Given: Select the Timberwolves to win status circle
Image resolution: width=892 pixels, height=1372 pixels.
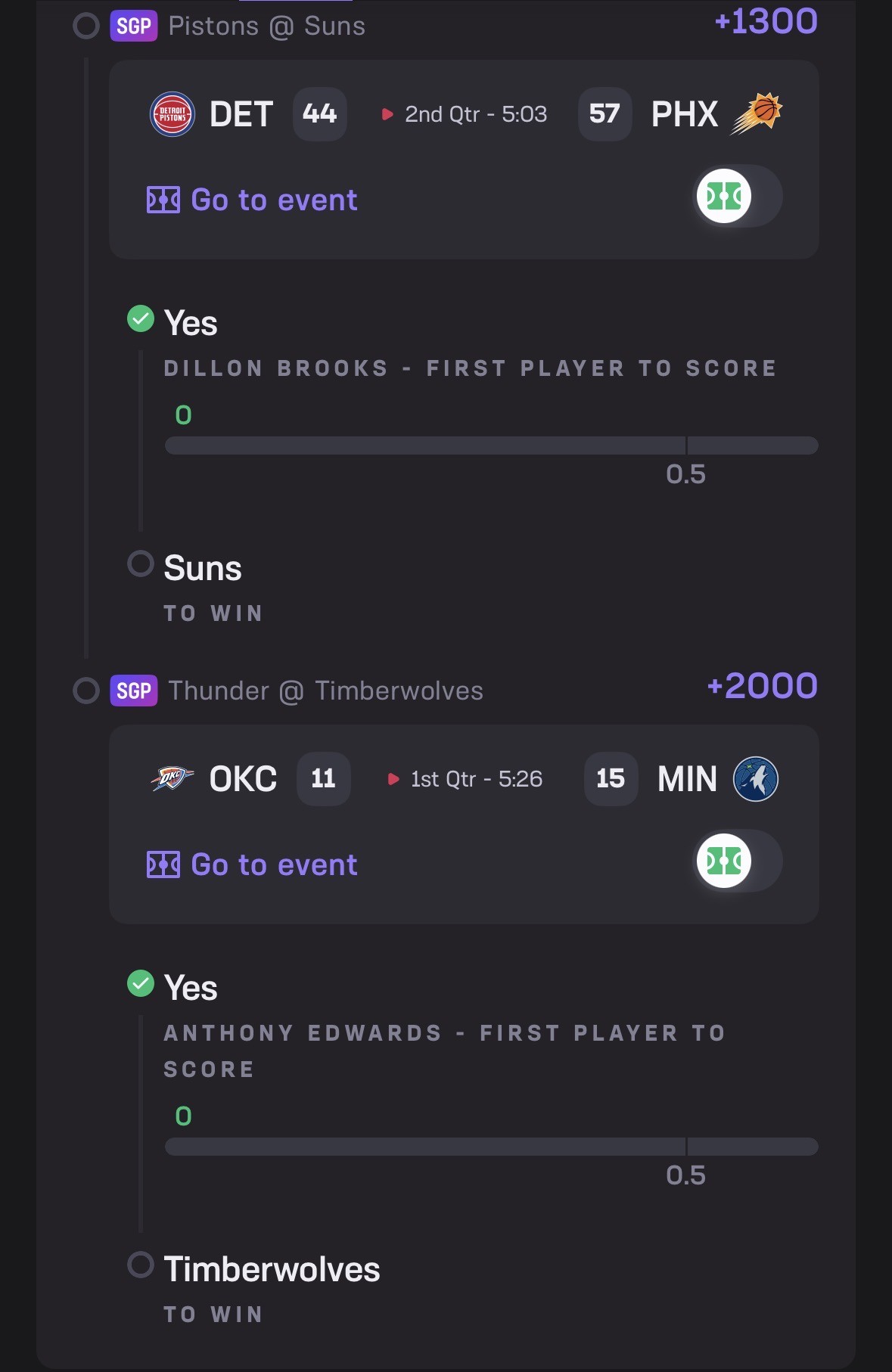Looking at the screenshot, I should [141, 1265].
